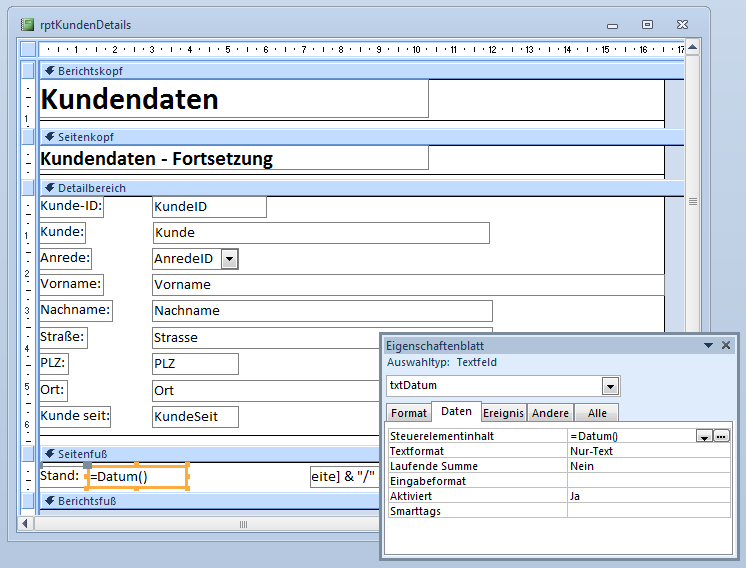Select the Straße: label
This screenshot has height=568, width=746.
click(63, 337)
